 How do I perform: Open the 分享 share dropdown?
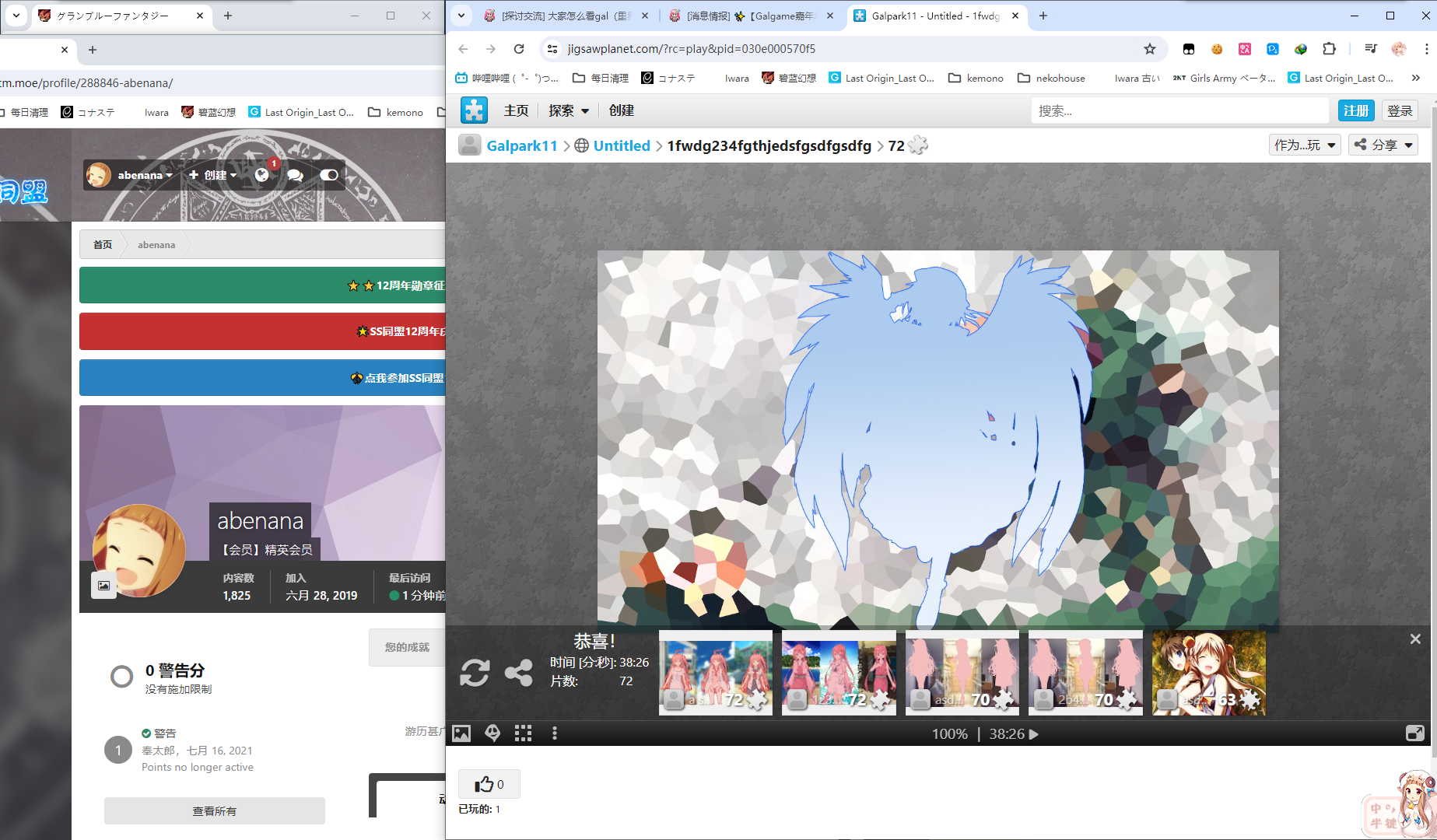coord(1383,145)
